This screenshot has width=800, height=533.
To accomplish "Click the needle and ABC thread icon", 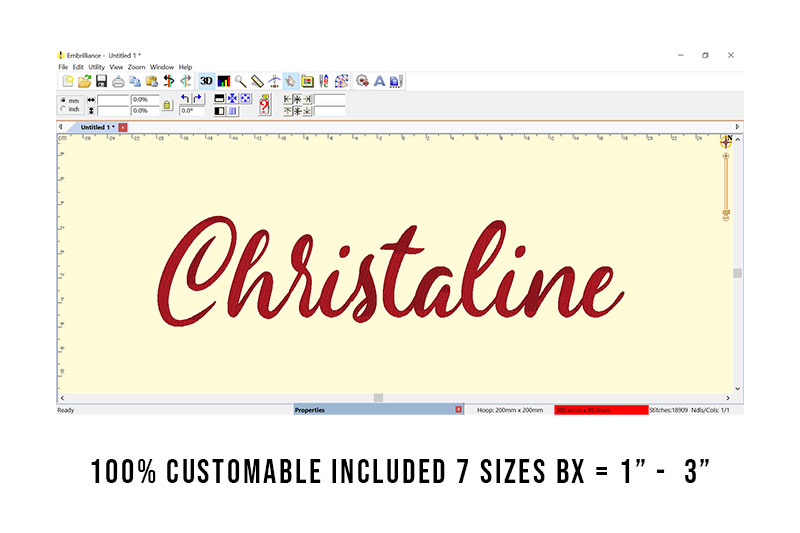I will coord(324,81).
